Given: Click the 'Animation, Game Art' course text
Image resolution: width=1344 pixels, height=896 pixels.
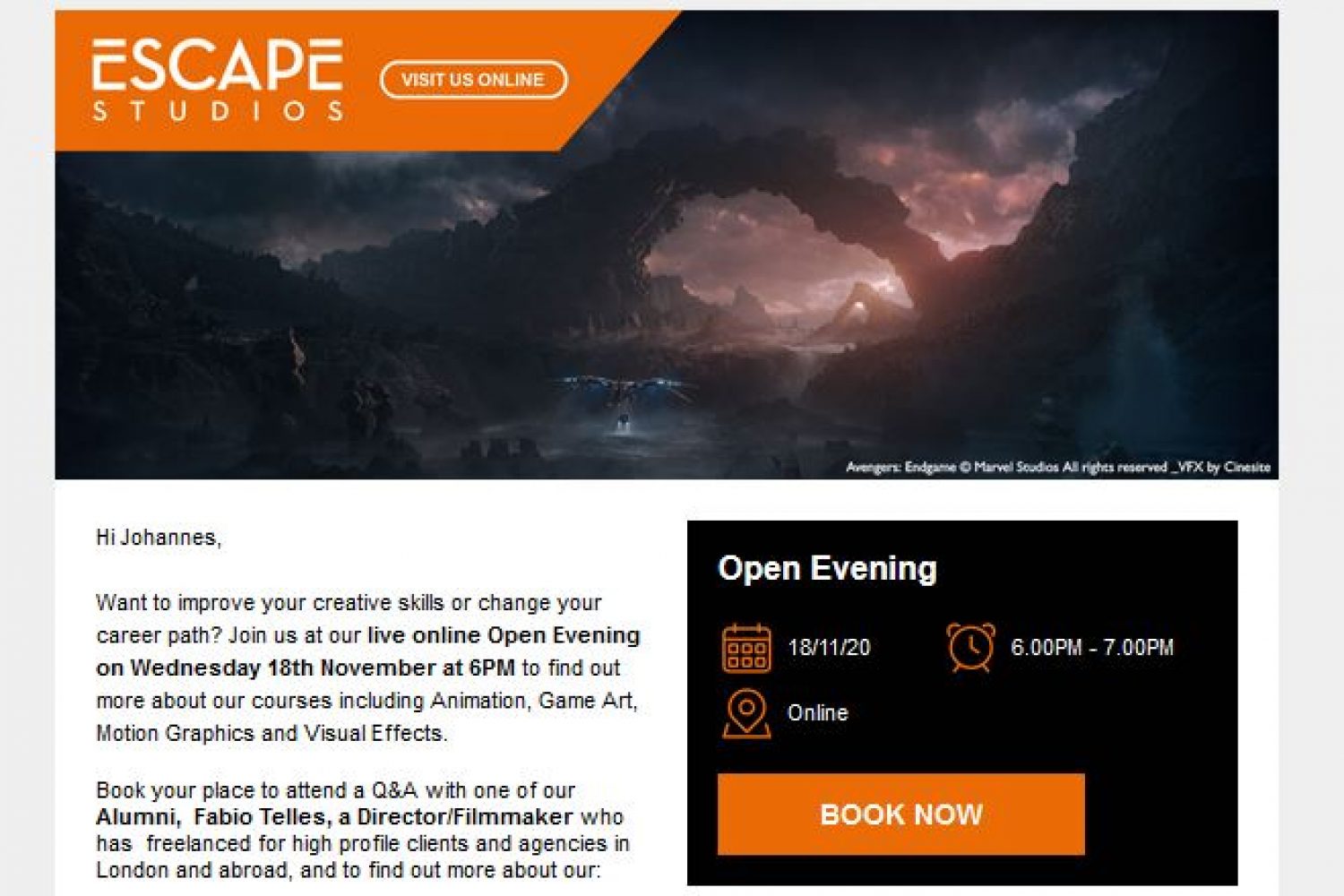Looking at the screenshot, I should coord(532,701).
